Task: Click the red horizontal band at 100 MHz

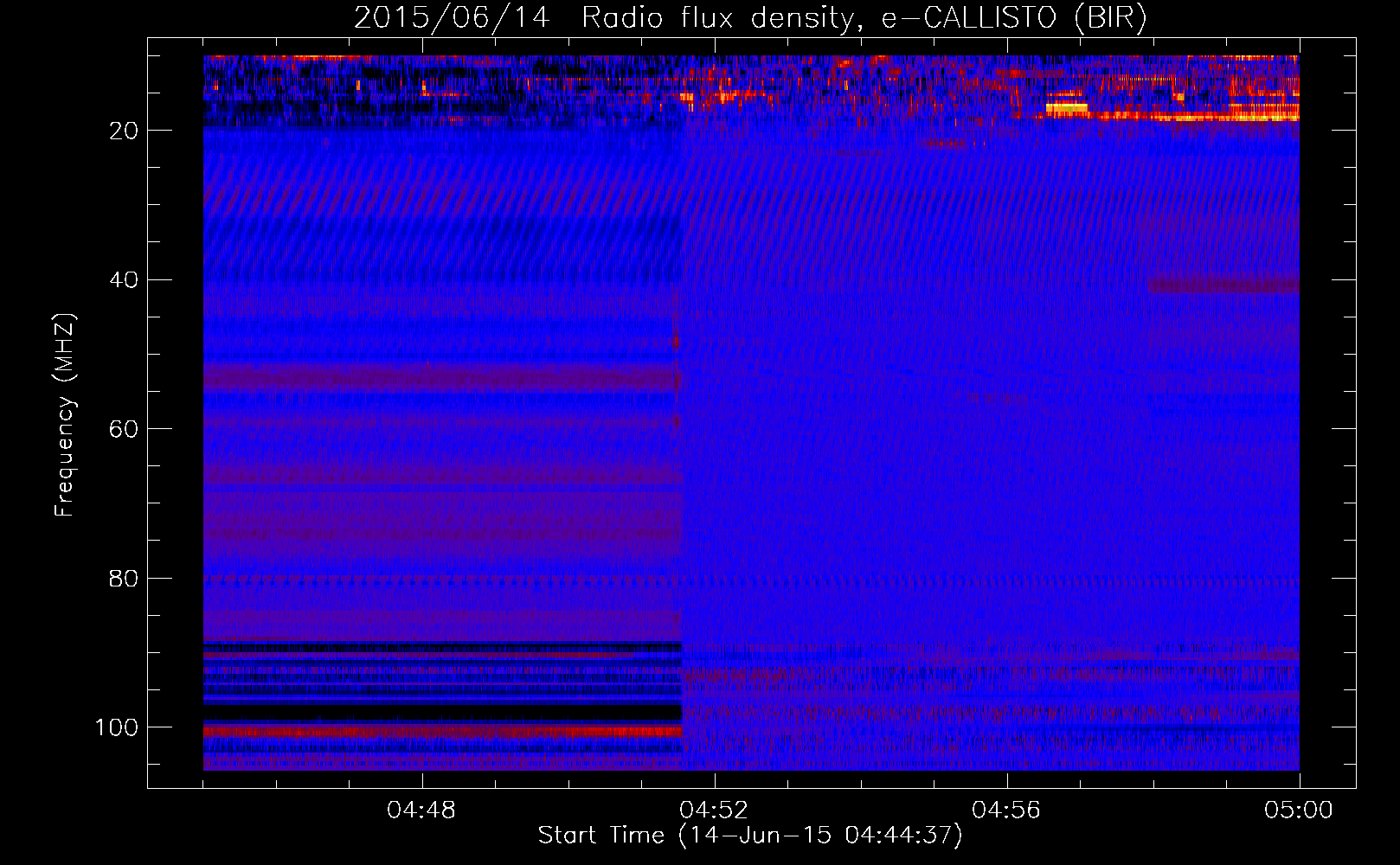Action: coord(443,732)
